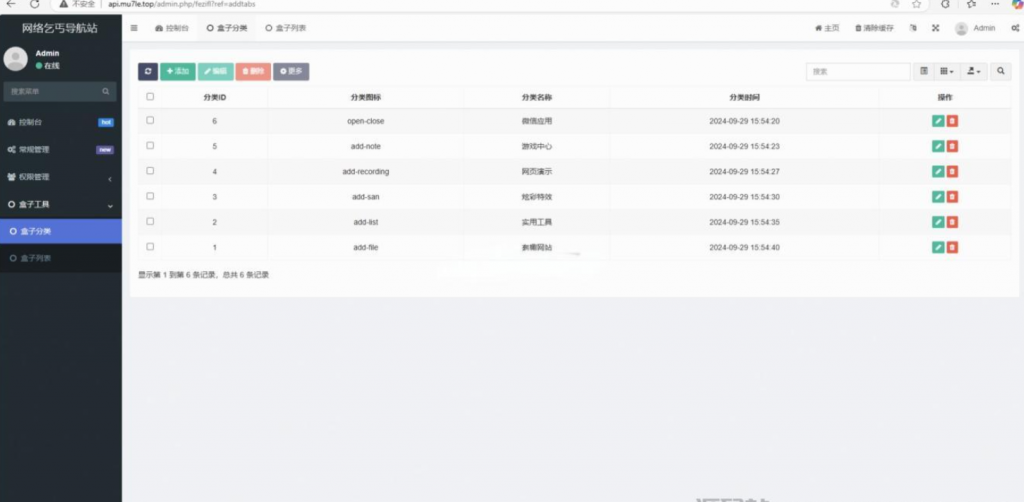Toggle the sidebar hamburger menu icon
This screenshot has height=502, width=1024.
[134, 28]
